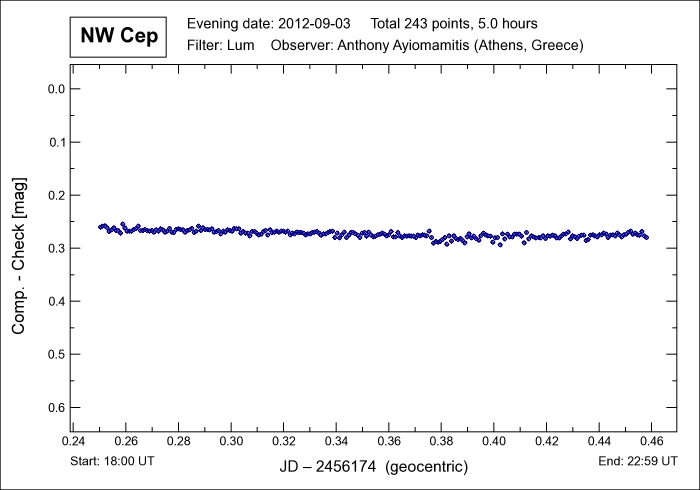This screenshot has height=490, width=700.
Task: Click the first data point on the left
Action: coord(100,227)
